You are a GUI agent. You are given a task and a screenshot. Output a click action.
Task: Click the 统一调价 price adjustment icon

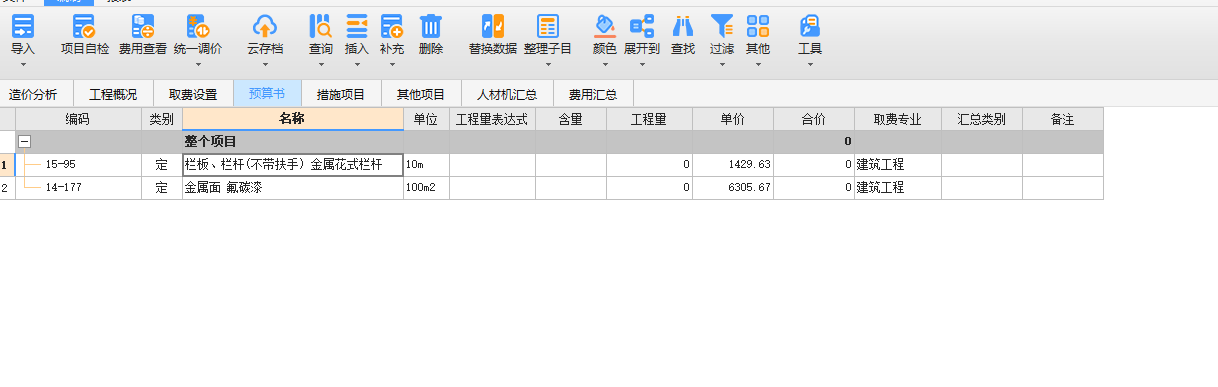click(198, 26)
